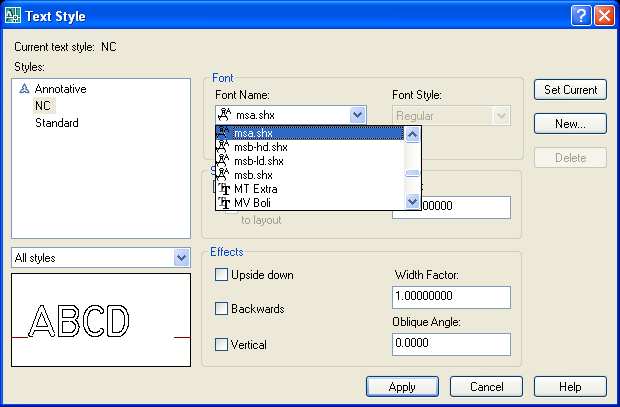The image size is (620, 407).
Task: Click the SHX icon beside msb.shx
Action: pyautogui.click(x=223, y=174)
